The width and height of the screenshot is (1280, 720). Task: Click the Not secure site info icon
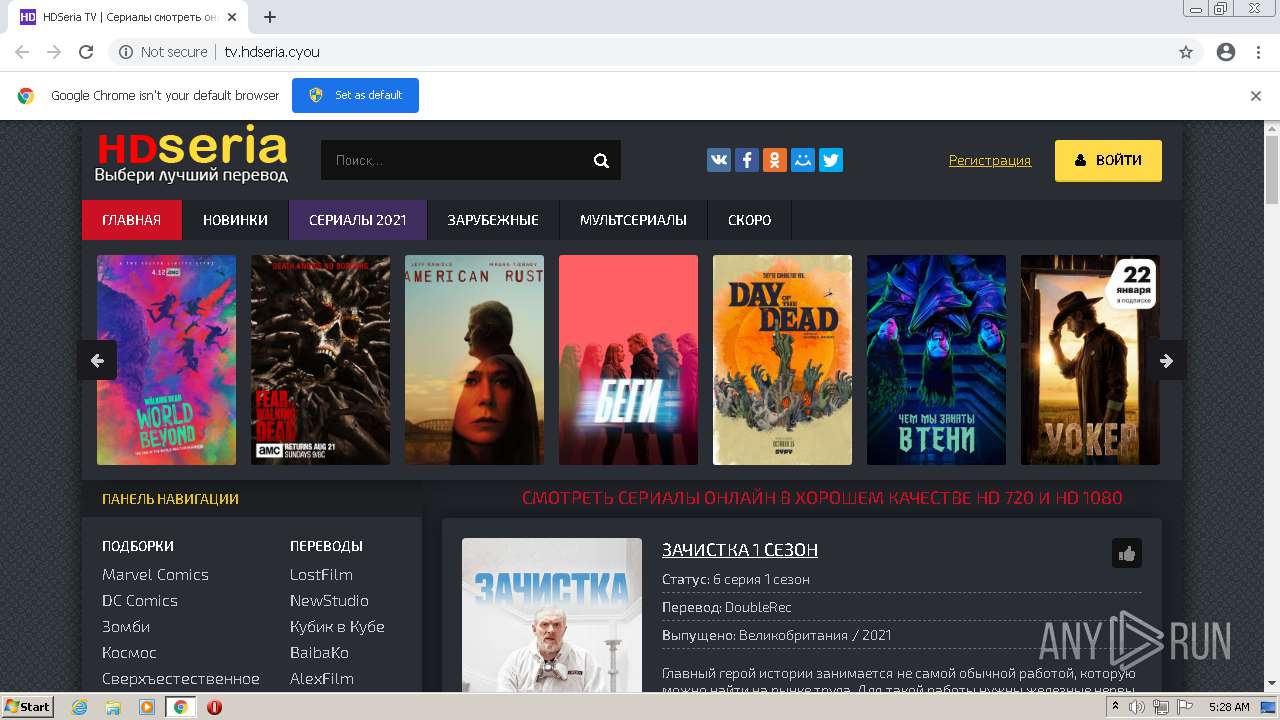126,52
